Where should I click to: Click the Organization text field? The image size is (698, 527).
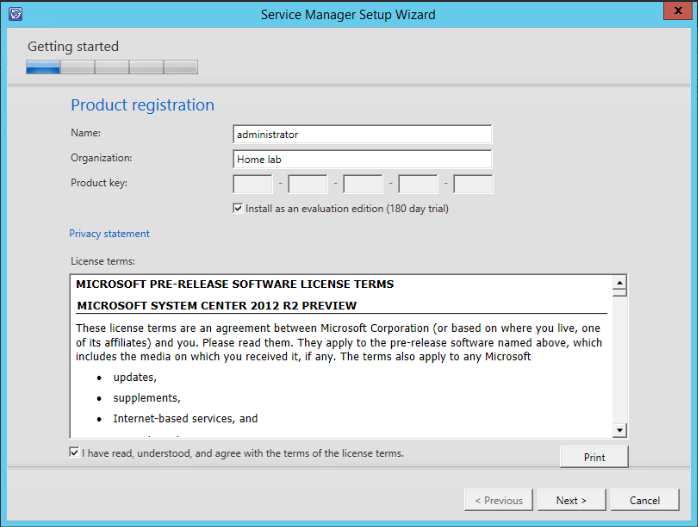[x=362, y=159]
